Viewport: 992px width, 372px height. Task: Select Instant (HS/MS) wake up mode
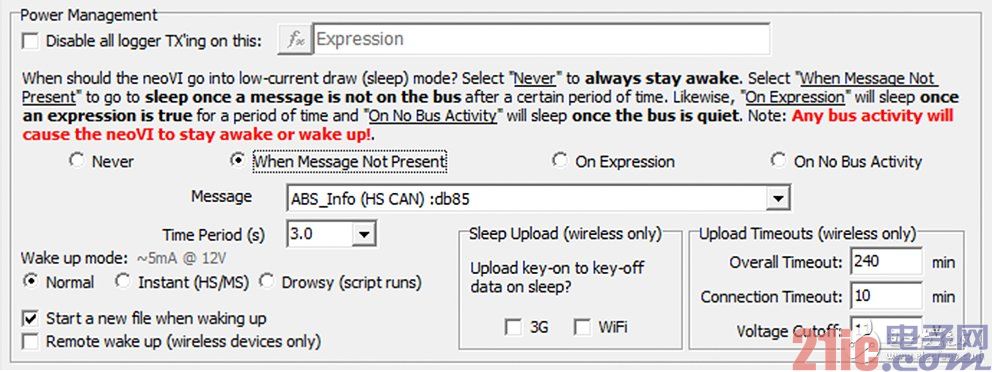click(x=122, y=282)
